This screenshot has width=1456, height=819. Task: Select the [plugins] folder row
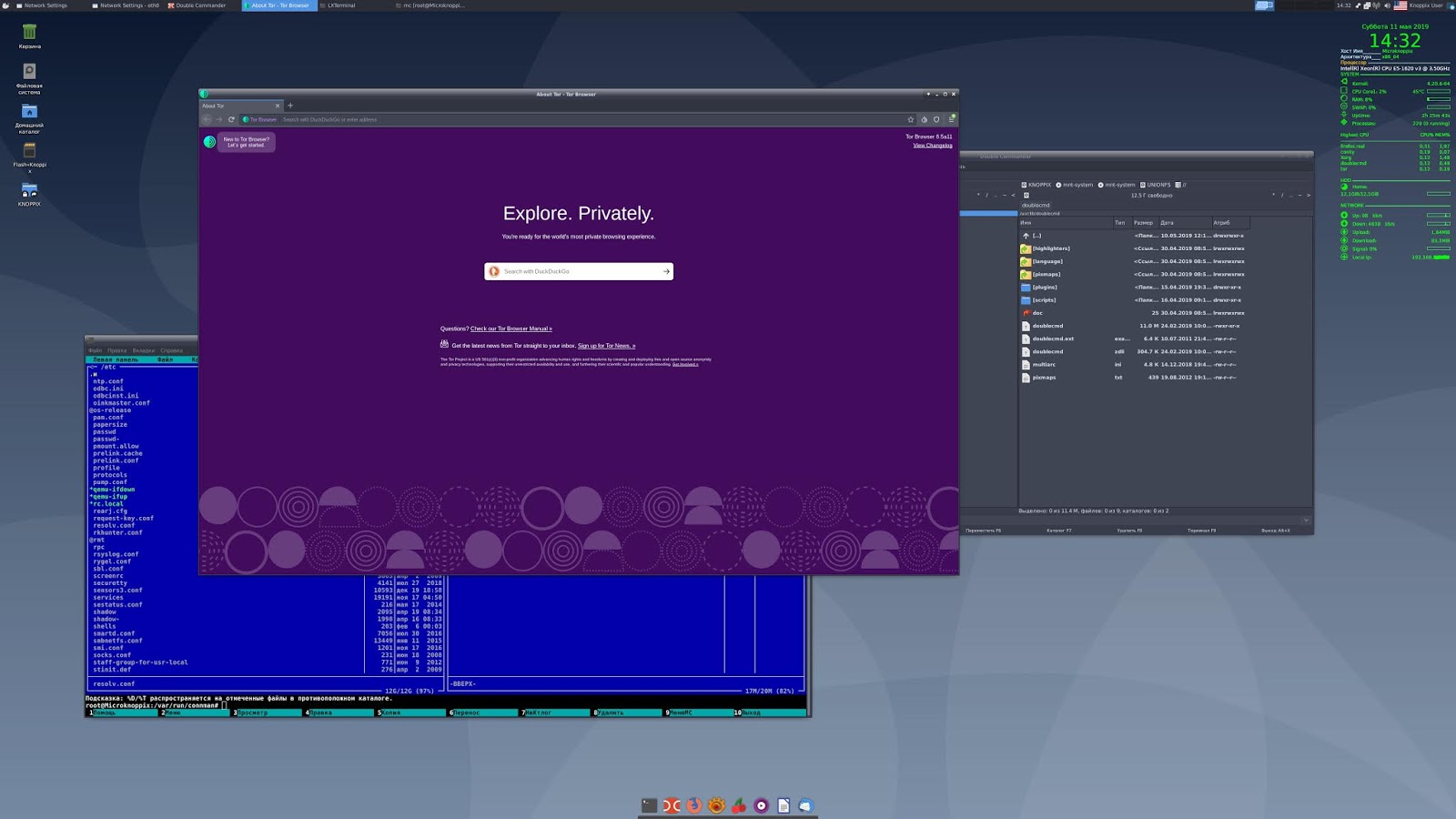[1165, 288]
